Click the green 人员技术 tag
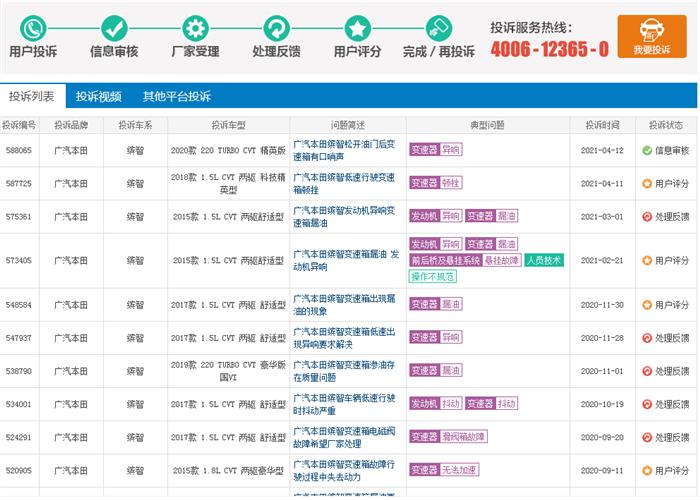The height and width of the screenshot is (500, 700). pyautogui.click(x=544, y=260)
